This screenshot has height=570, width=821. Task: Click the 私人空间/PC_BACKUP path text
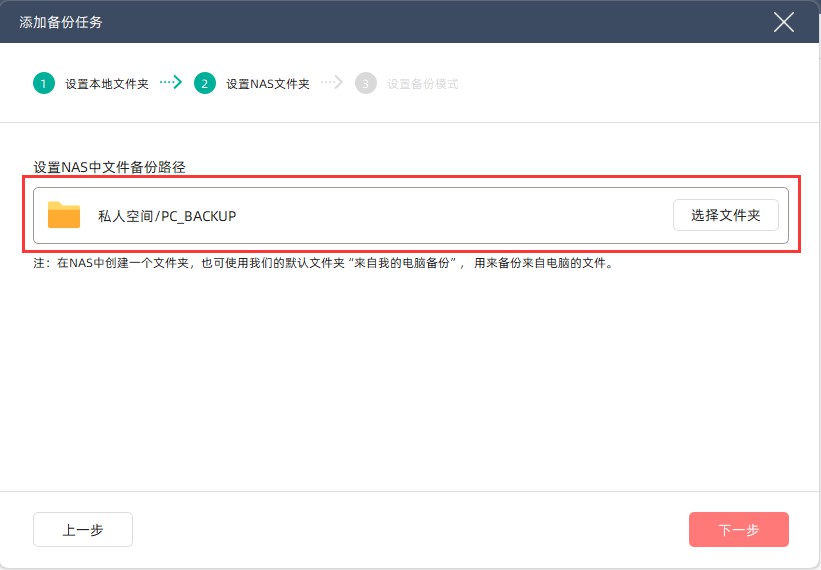167,216
